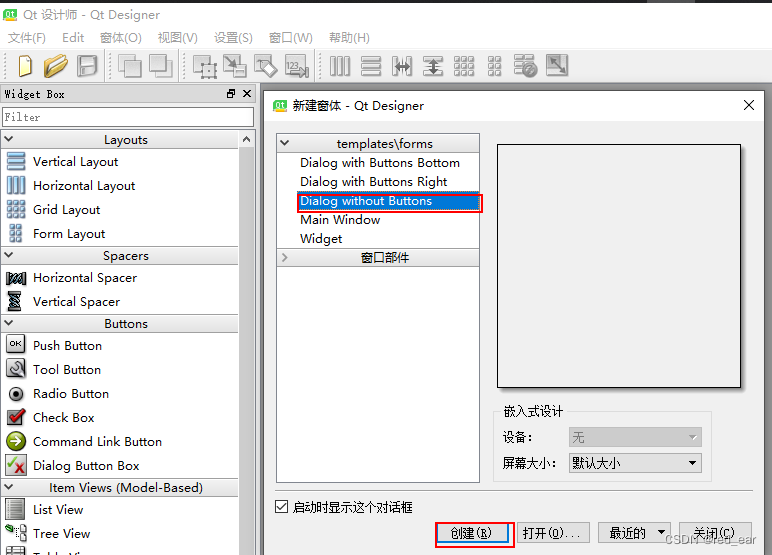Select the Edit Widgets mode icon

205,66
